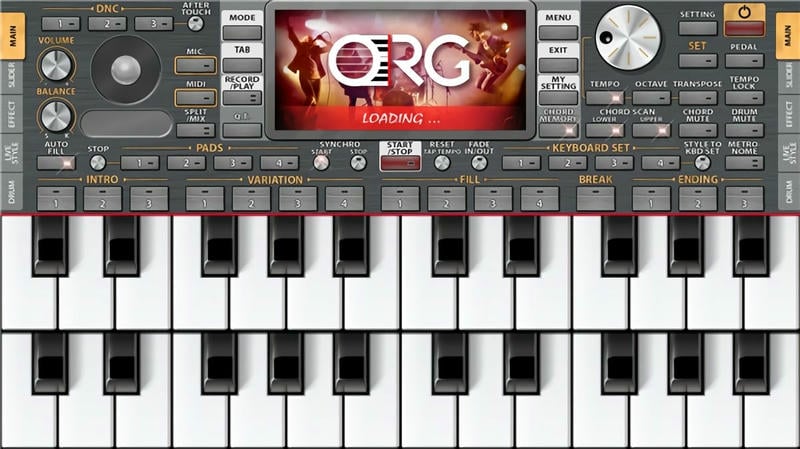Toggle Tempo Lock button

point(744,98)
